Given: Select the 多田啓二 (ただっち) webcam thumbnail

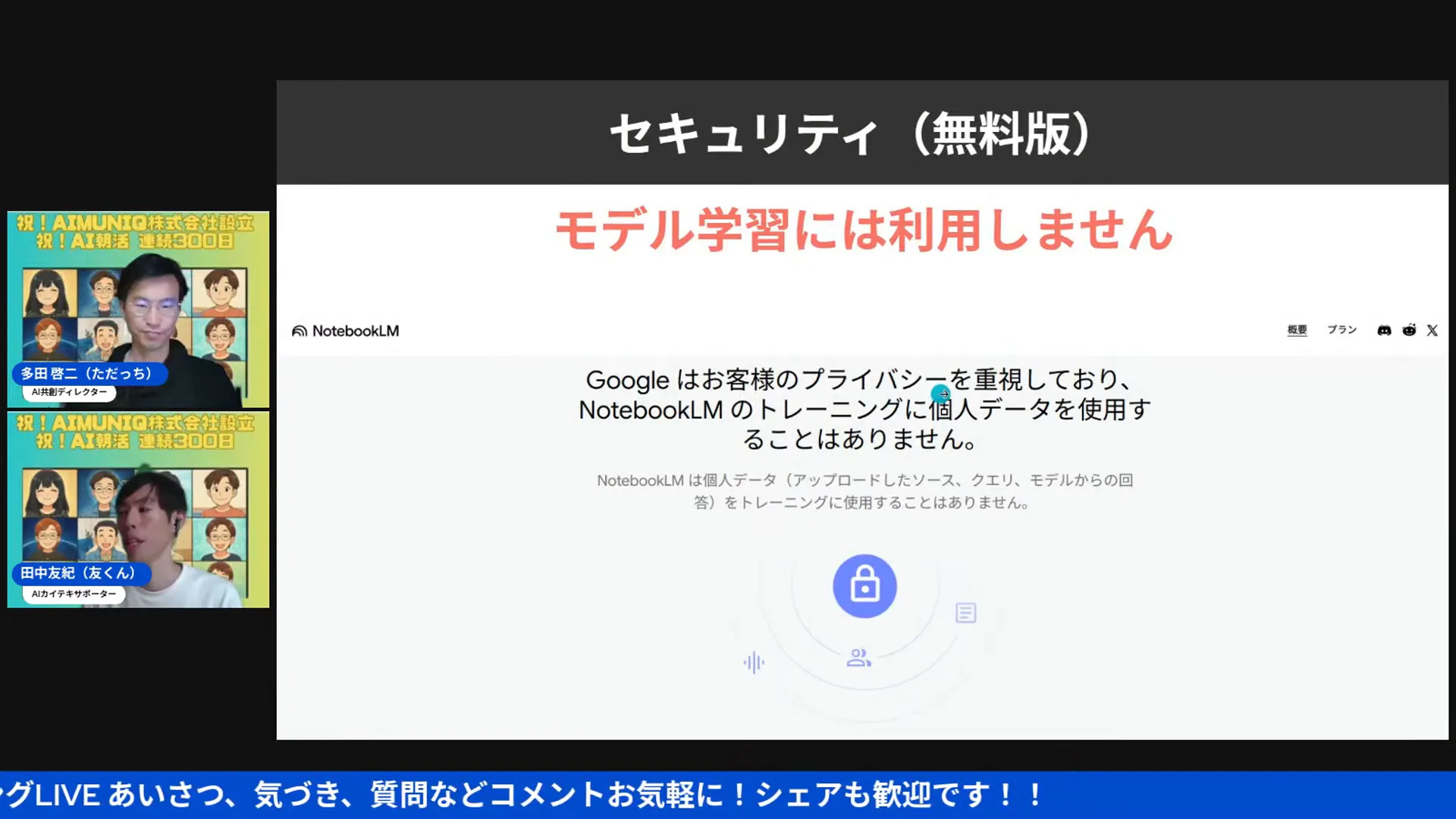Looking at the screenshot, I should tap(138, 309).
